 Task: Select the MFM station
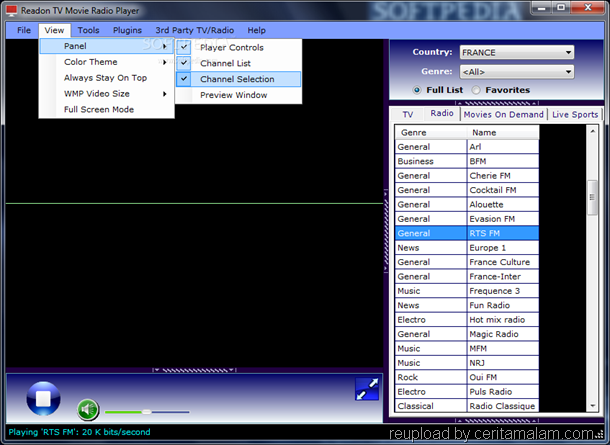[x=503, y=348]
